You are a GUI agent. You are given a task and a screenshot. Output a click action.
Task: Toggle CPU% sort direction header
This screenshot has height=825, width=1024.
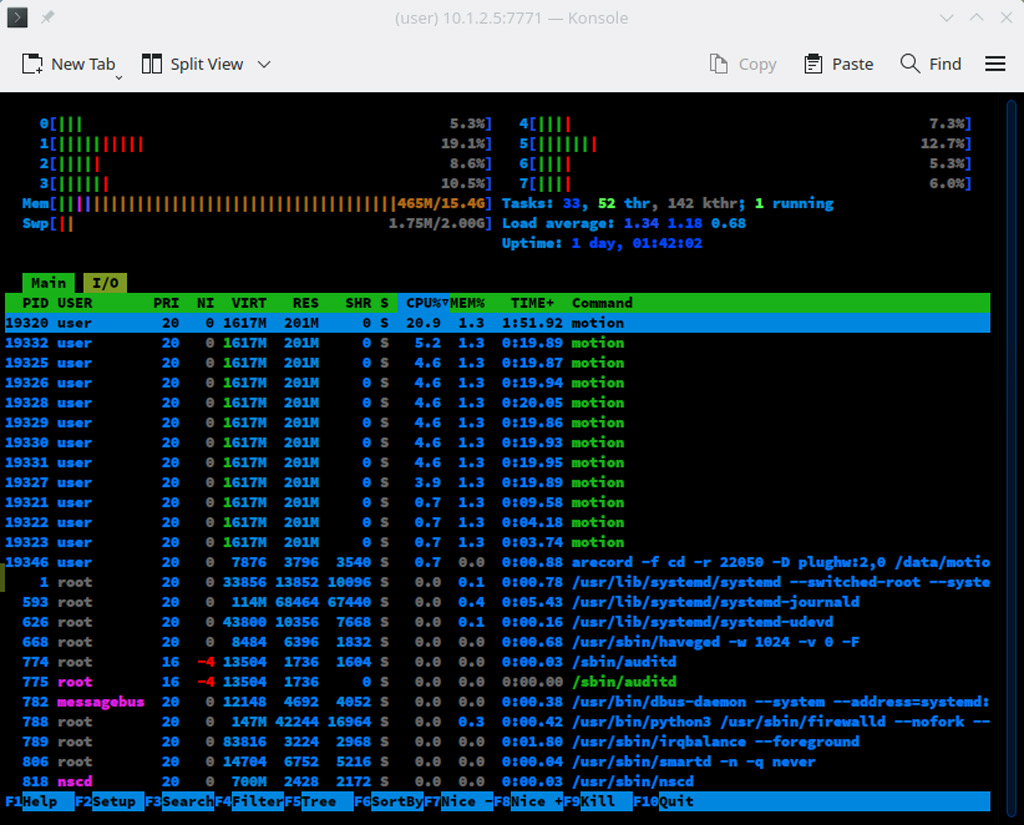pyautogui.click(x=423, y=303)
